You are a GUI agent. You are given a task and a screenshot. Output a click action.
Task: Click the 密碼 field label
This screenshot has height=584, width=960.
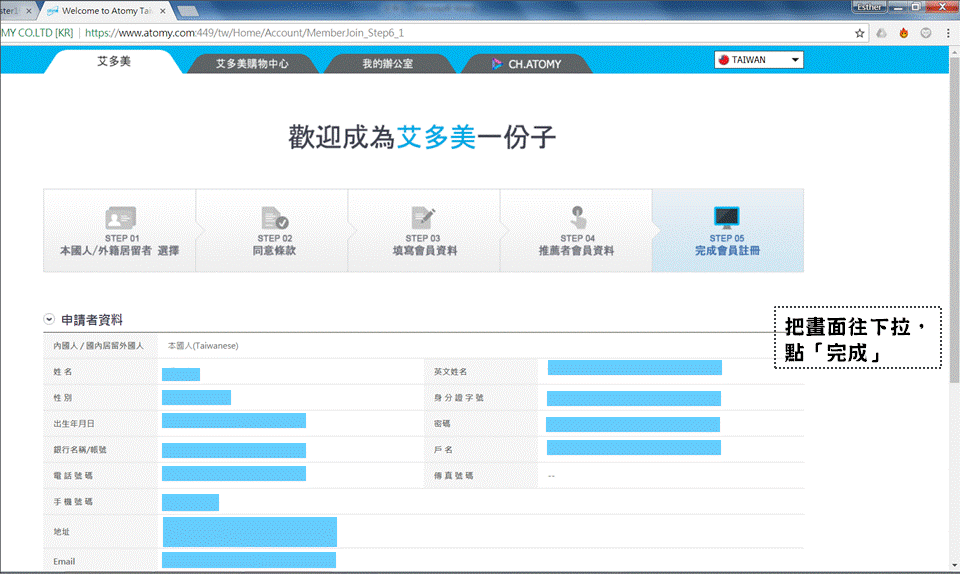click(442, 424)
